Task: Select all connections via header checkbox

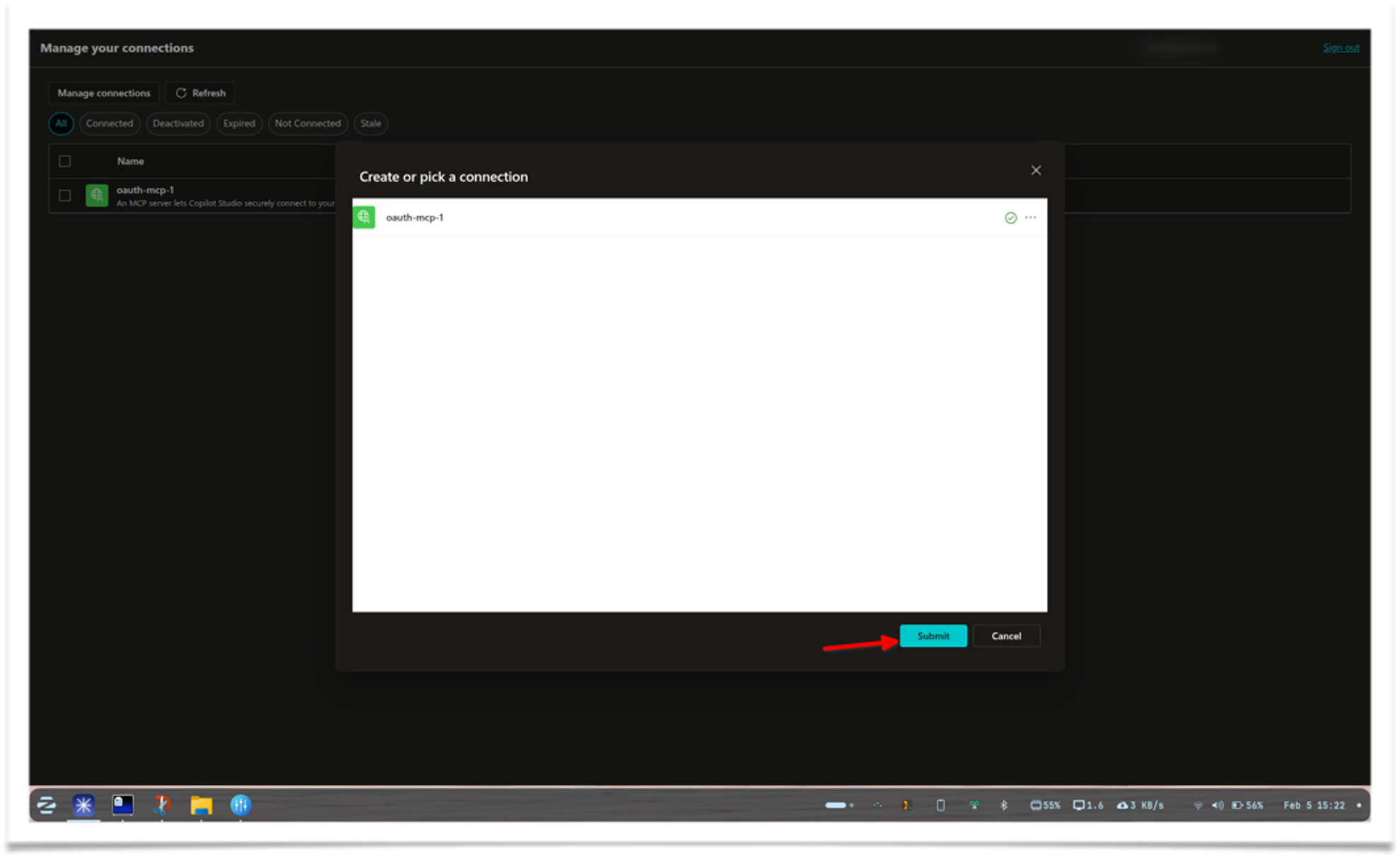Action: (66, 161)
